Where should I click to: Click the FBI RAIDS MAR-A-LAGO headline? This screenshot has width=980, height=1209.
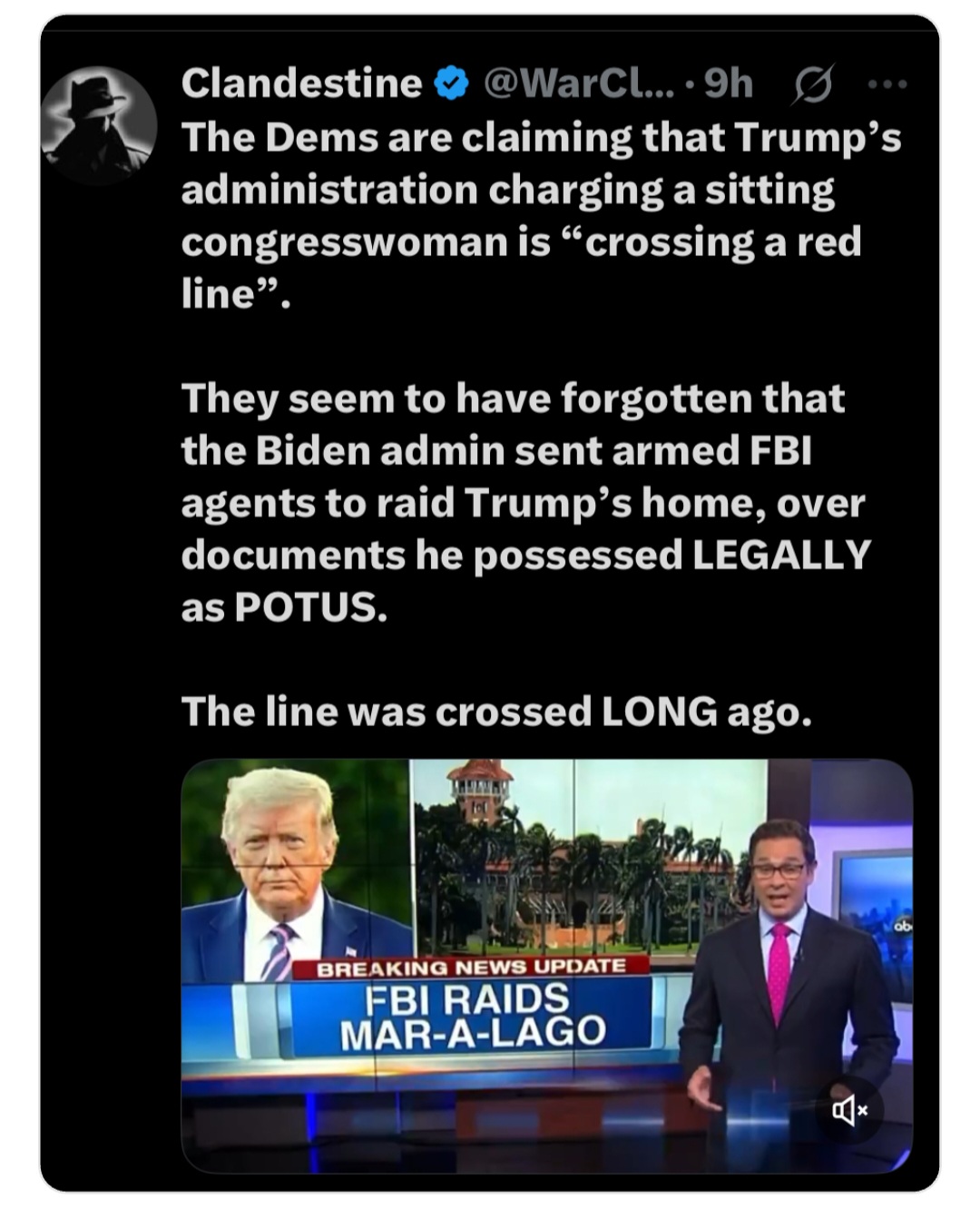tap(472, 1016)
